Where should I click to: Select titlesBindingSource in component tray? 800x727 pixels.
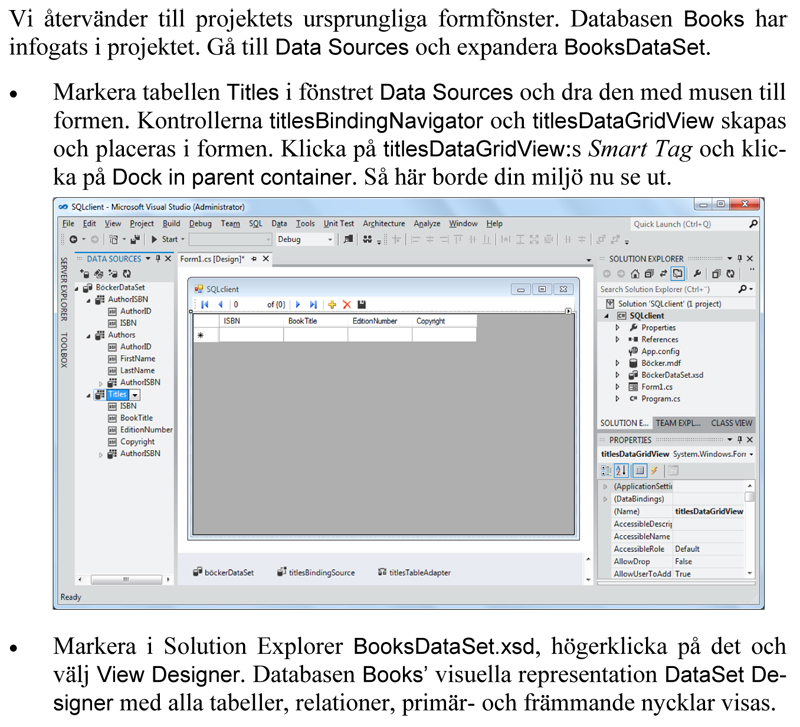coord(321,573)
